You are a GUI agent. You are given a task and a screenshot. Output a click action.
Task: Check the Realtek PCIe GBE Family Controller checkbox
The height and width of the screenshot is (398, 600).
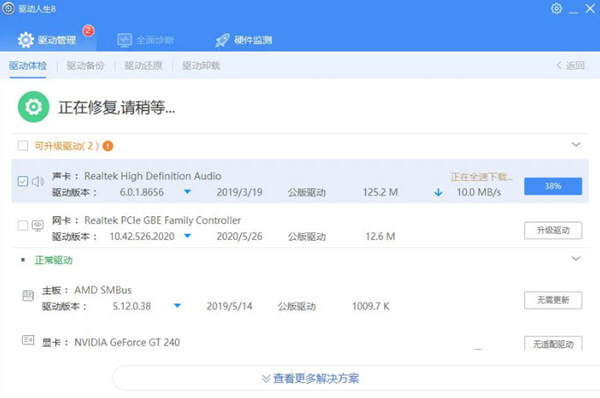point(23,225)
